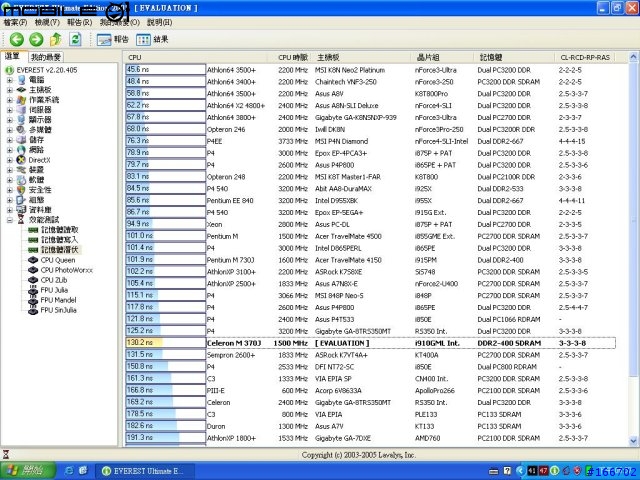Viewport: 640px width, 480px height.
Task: Open the CPU Queen benchmark
Action: pyautogui.click(x=58, y=260)
